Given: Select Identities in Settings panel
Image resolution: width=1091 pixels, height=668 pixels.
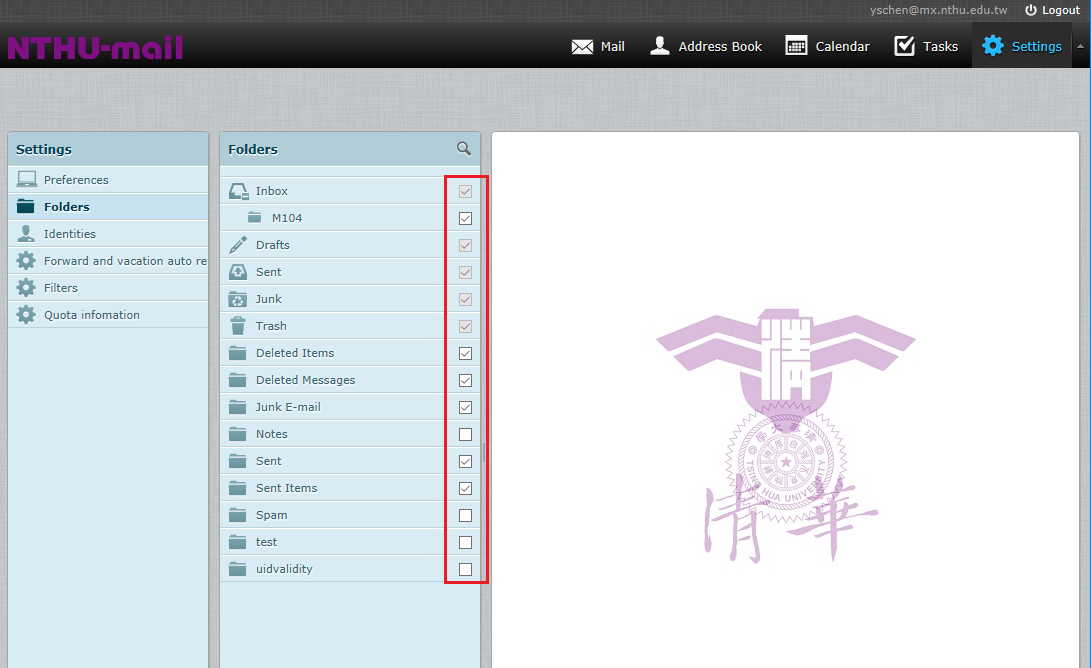Looking at the screenshot, I should point(70,234).
